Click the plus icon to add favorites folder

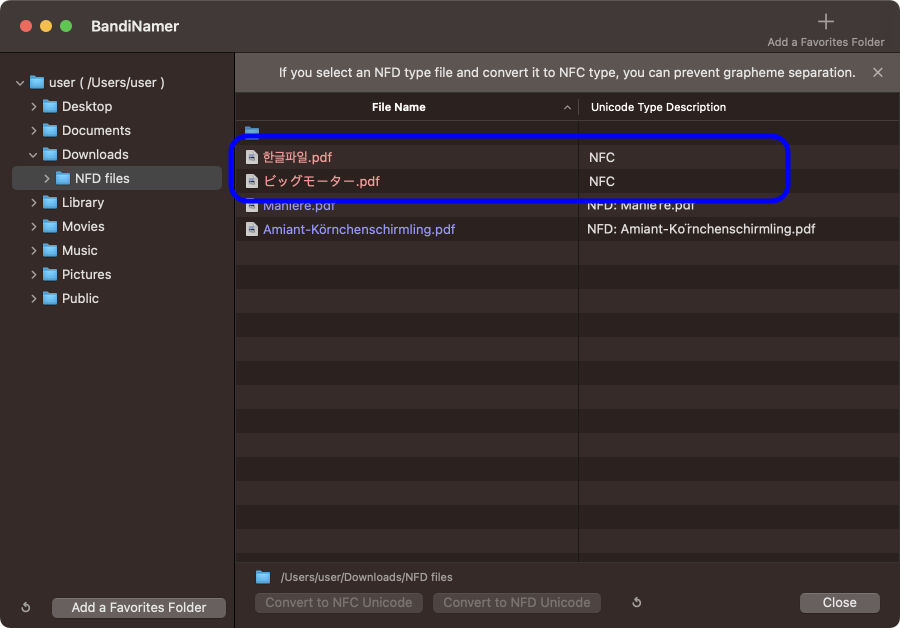click(x=825, y=21)
